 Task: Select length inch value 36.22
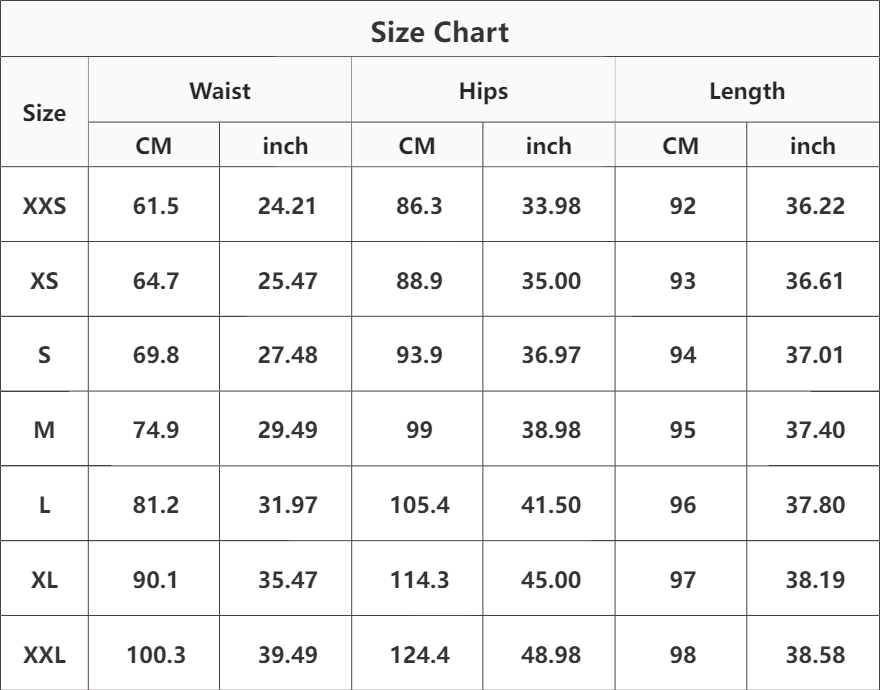[815, 205]
